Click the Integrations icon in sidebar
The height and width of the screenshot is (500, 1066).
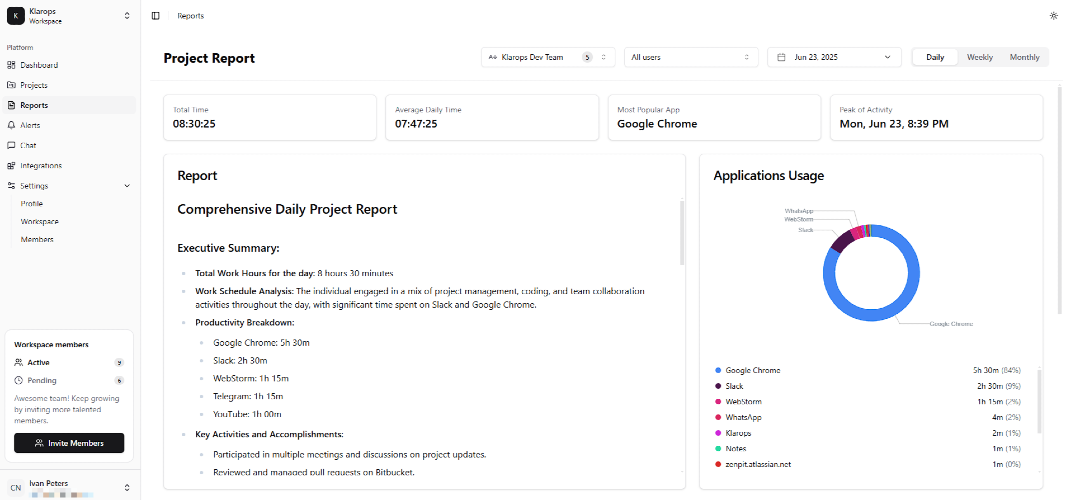(11, 165)
